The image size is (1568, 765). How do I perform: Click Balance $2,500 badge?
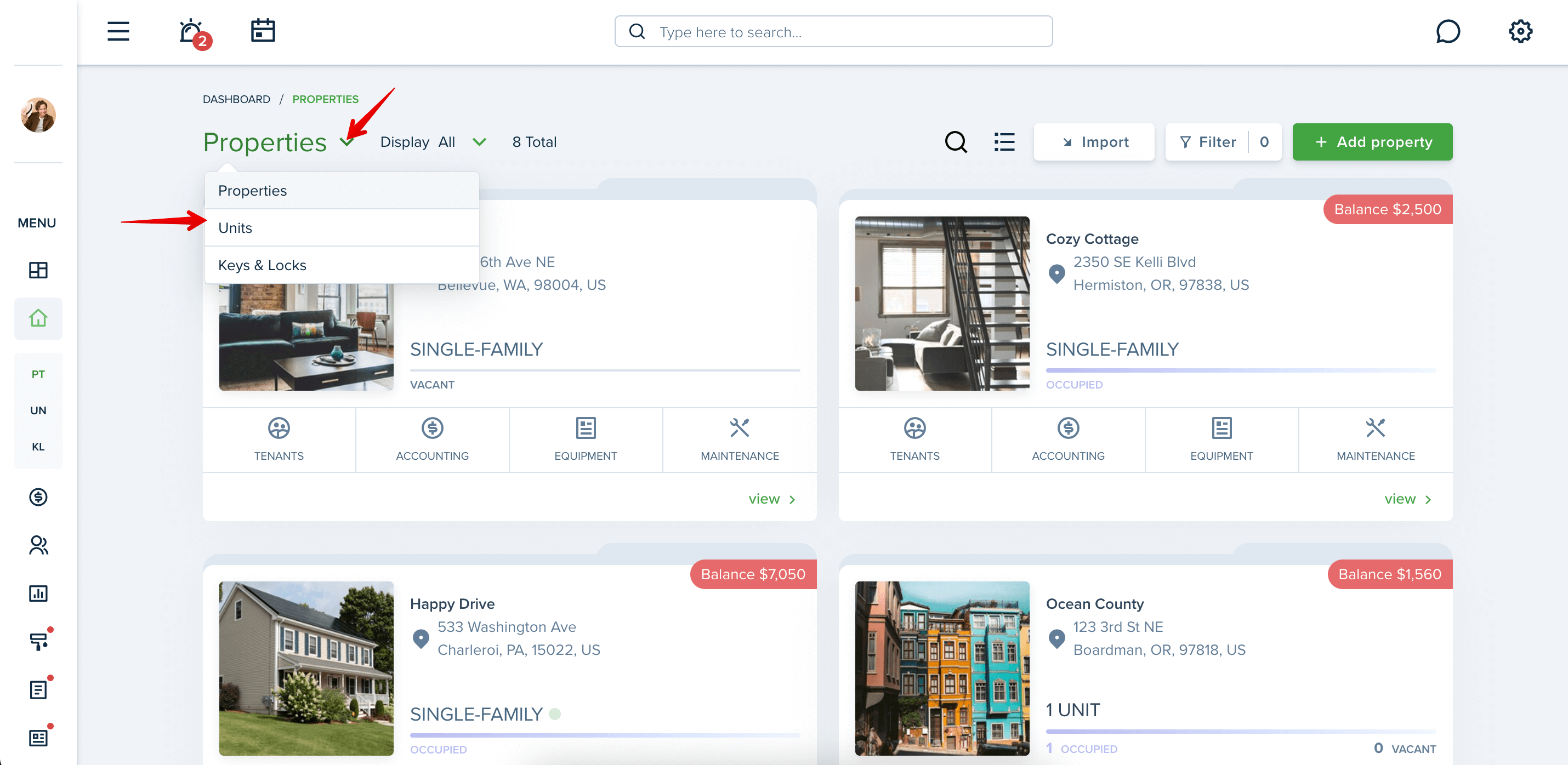[x=1387, y=209]
